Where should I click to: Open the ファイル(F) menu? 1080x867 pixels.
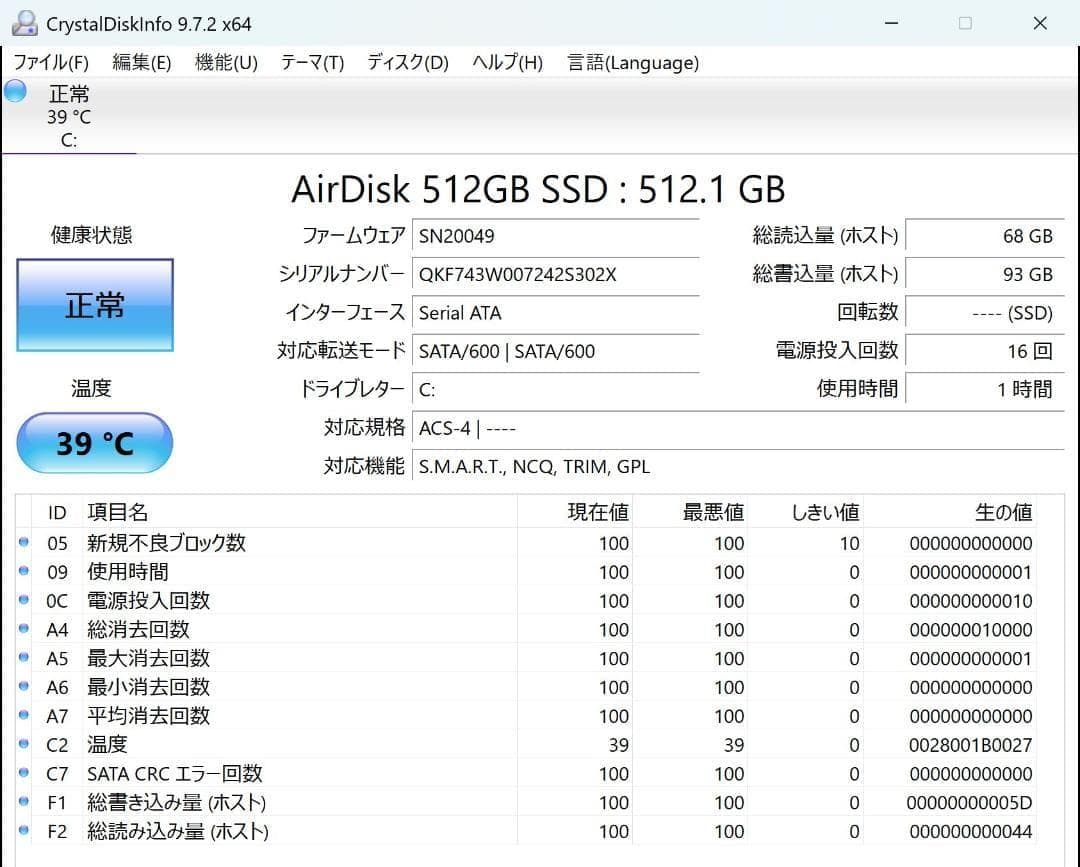tap(51, 63)
